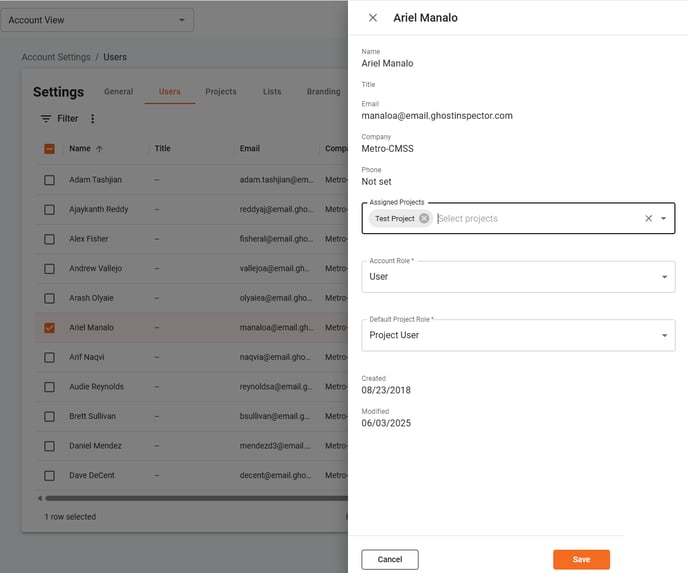688x573 pixels.
Task: Click the filter lines icon
Action: tap(46, 118)
